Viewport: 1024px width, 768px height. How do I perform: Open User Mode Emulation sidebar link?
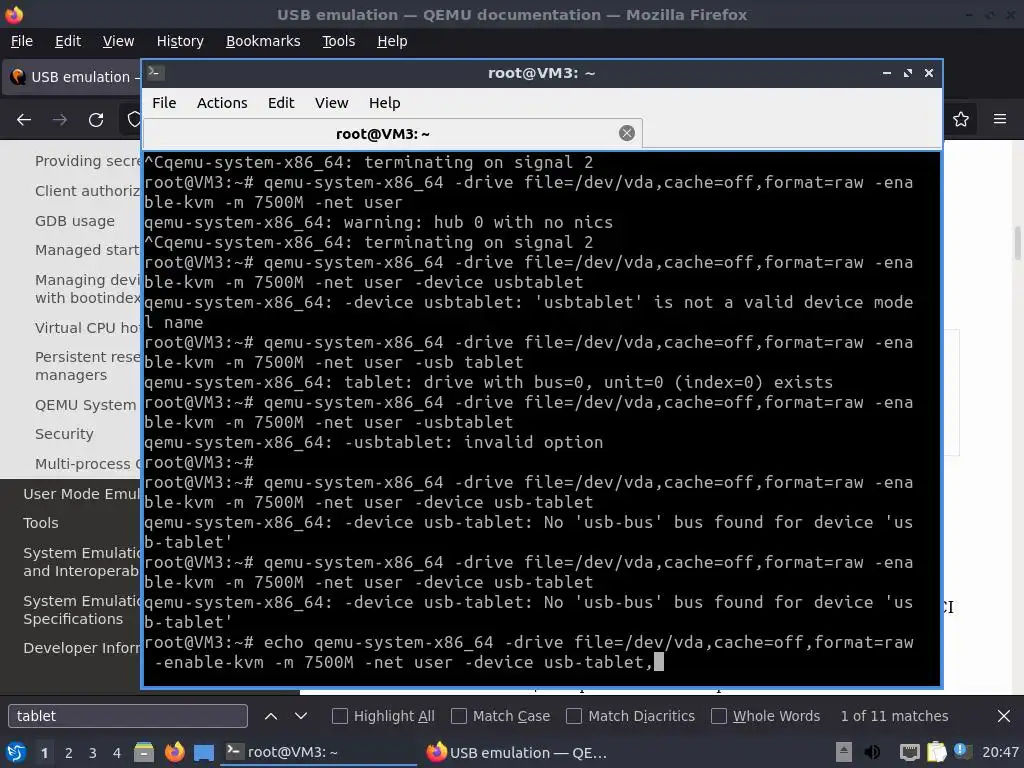tap(82, 494)
